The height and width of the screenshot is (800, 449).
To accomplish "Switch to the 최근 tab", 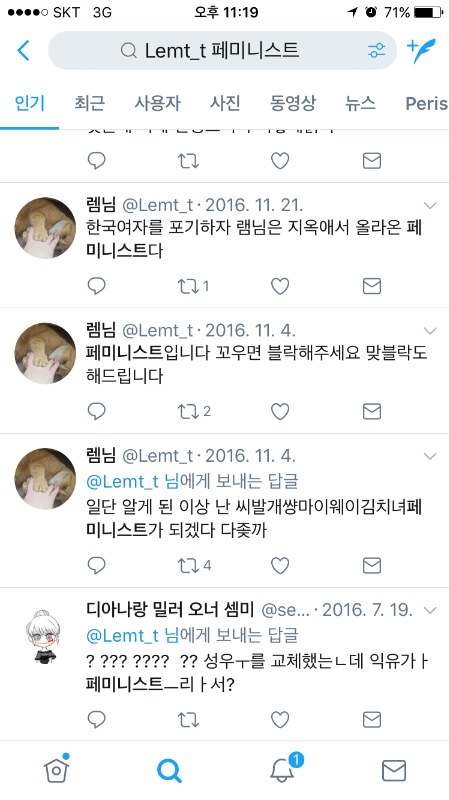I will [89, 103].
